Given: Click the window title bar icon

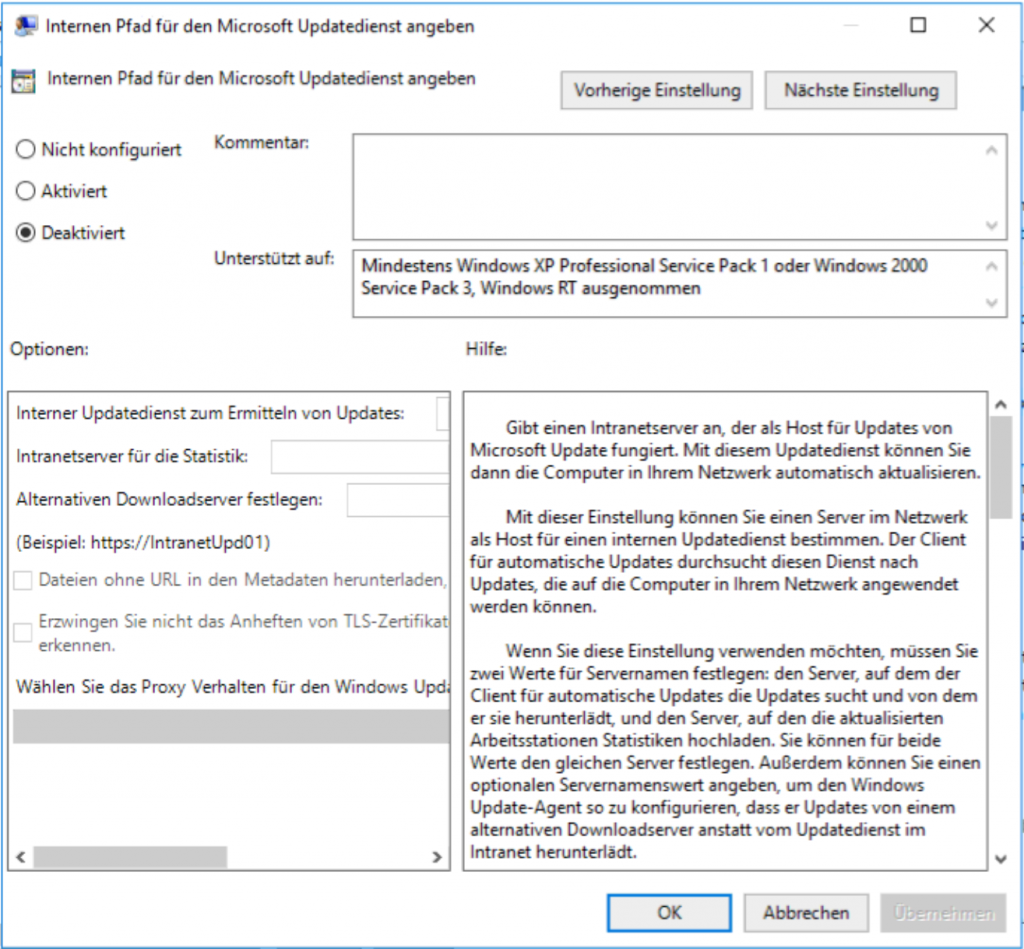Looking at the screenshot, I should 26,26.
